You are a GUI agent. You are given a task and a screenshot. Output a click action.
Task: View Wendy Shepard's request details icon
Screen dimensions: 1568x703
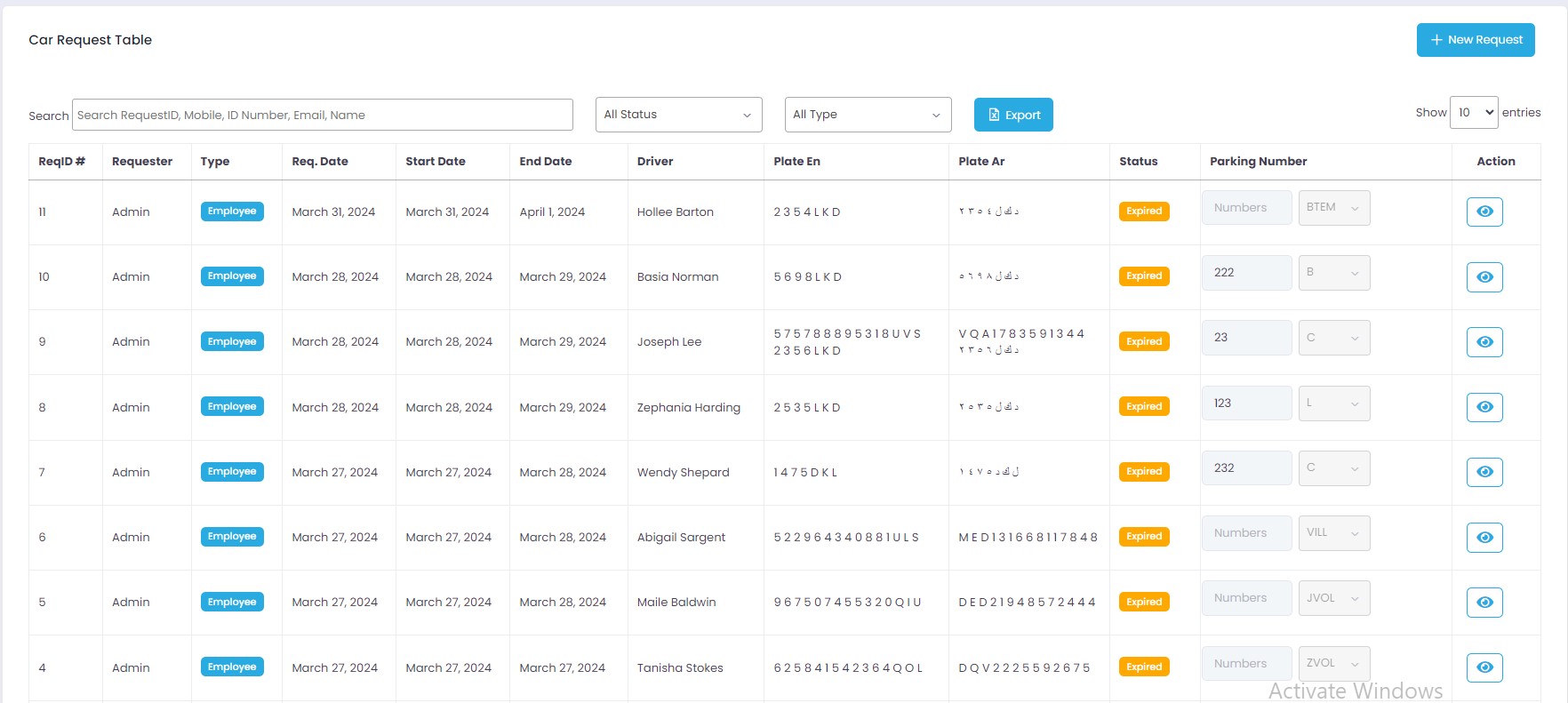point(1484,472)
